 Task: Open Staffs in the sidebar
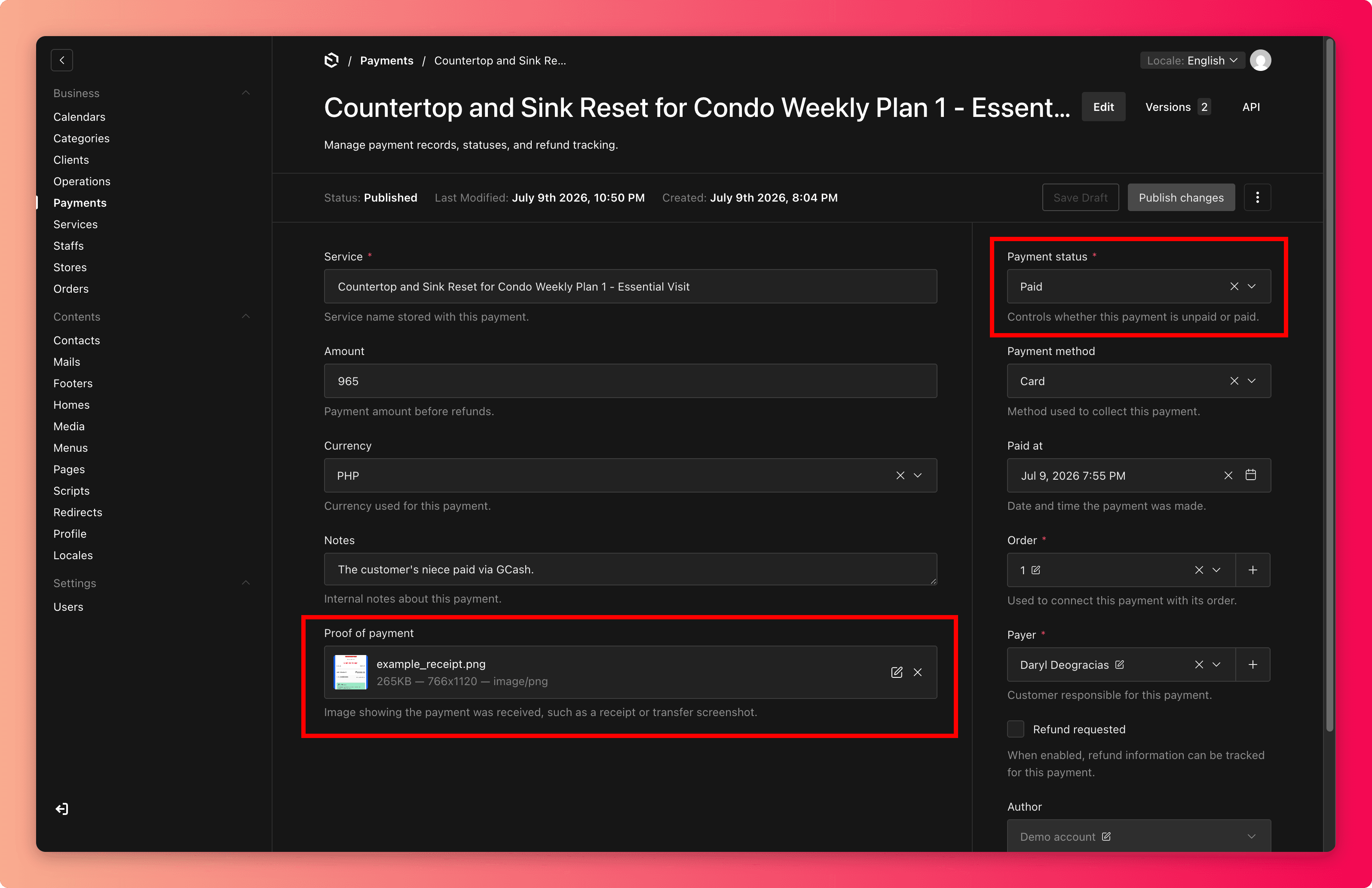69,246
